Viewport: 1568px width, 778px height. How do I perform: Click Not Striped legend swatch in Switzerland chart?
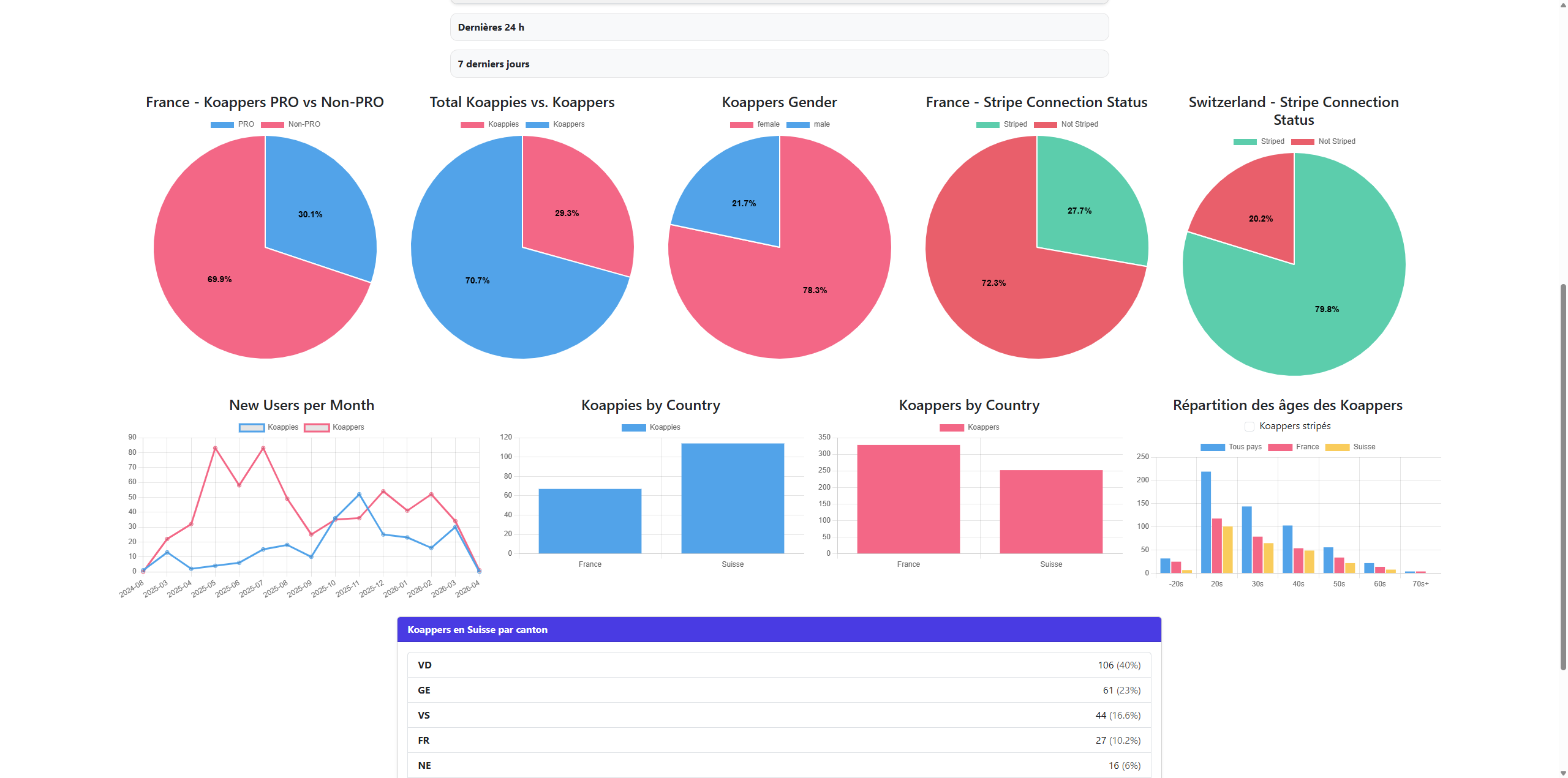(x=1302, y=141)
